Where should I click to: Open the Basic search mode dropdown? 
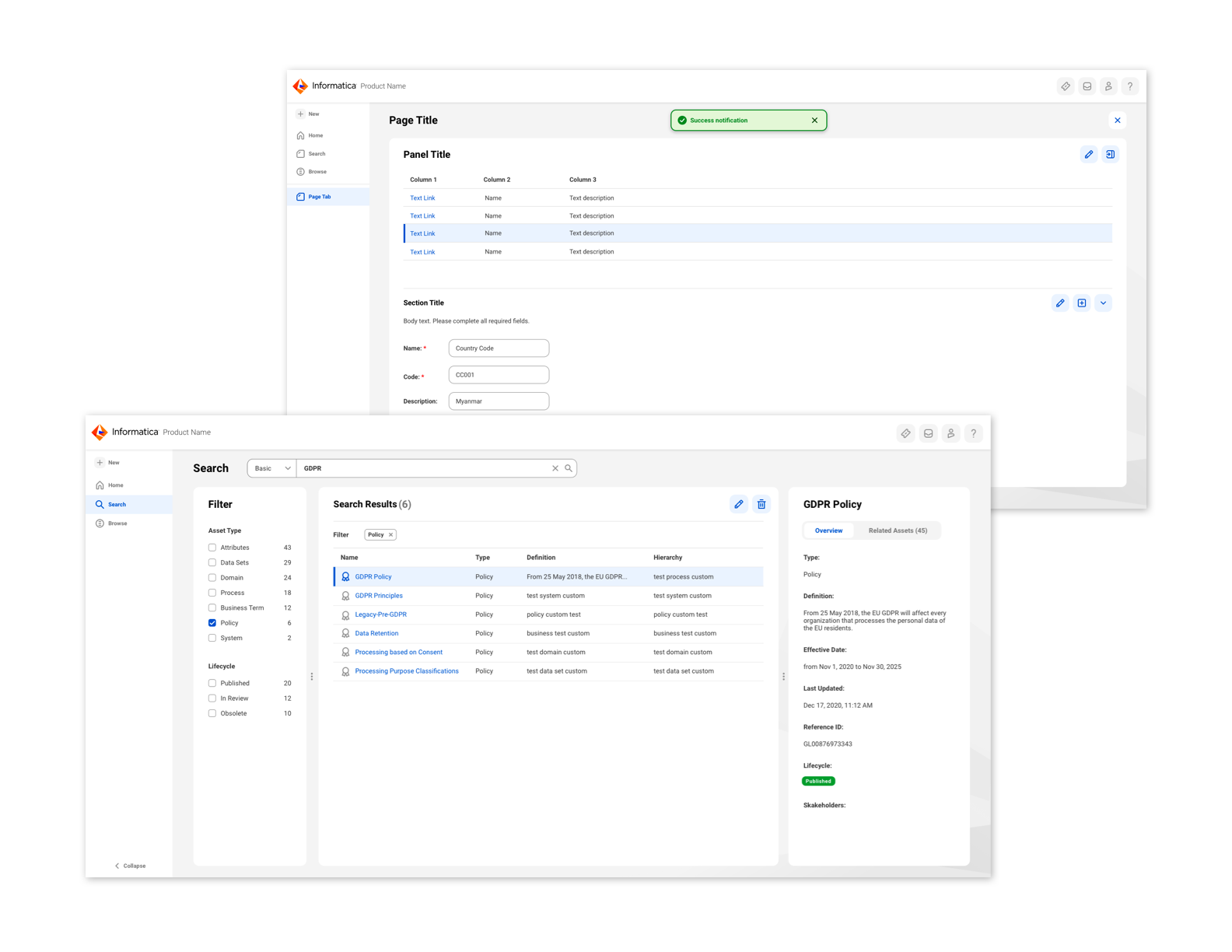(x=272, y=468)
